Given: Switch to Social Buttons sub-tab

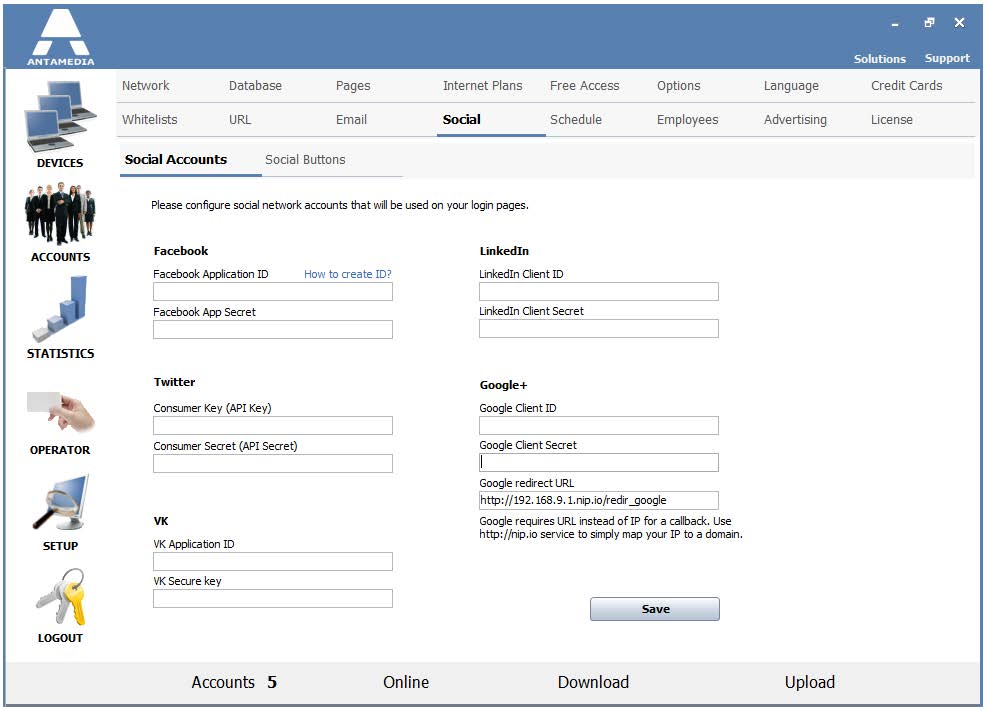Looking at the screenshot, I should coord(305,160).
